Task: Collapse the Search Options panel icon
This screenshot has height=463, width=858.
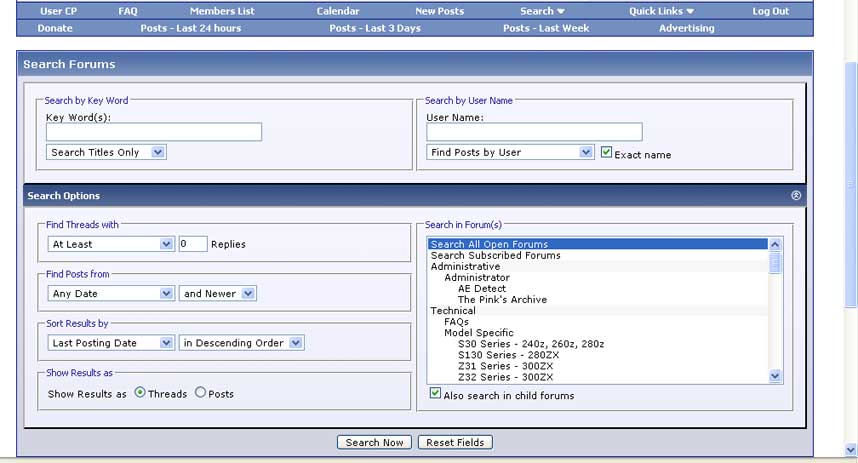Action: coord(796,196)
